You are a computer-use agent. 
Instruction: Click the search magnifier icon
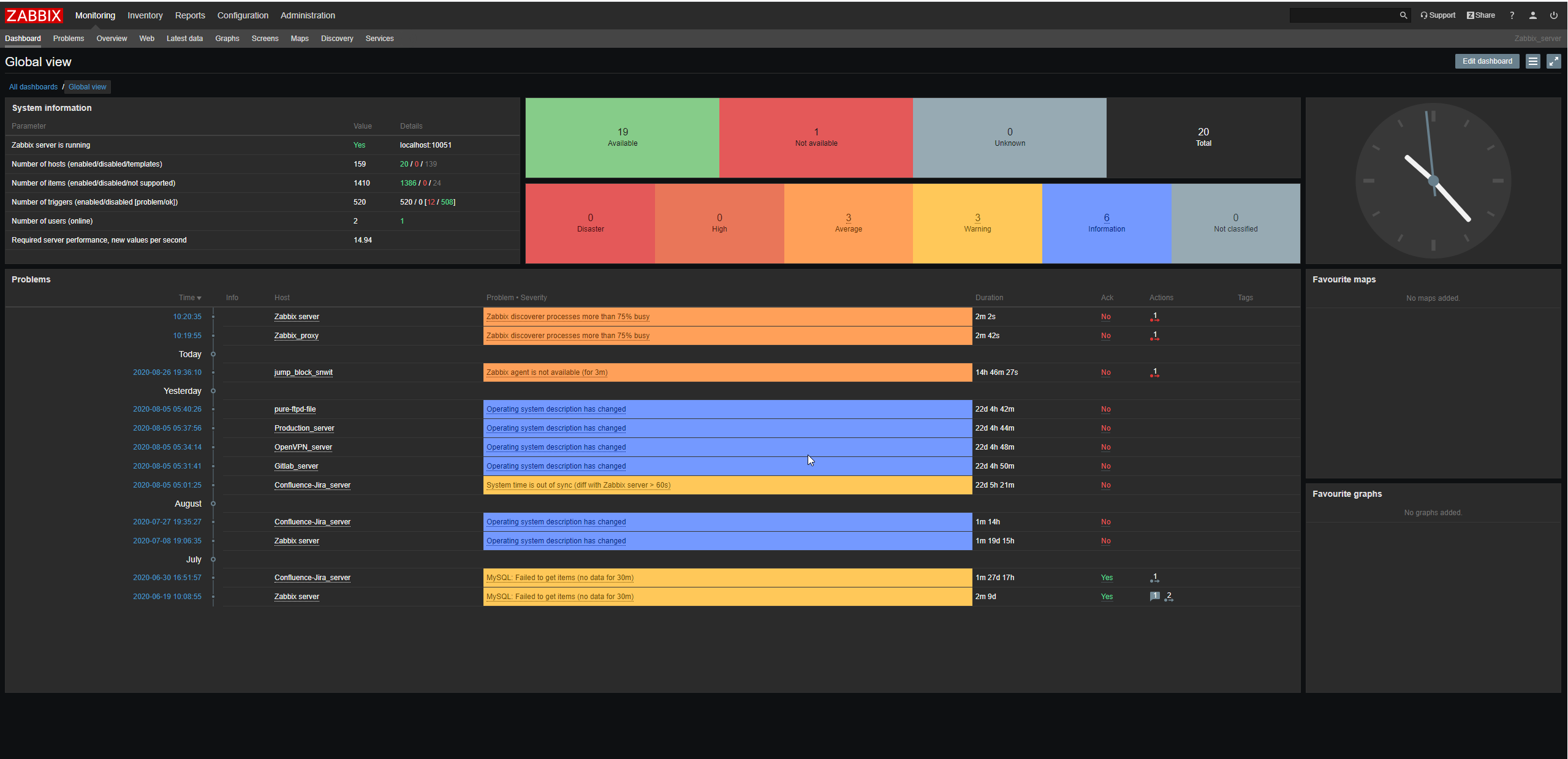point(1403,15)
